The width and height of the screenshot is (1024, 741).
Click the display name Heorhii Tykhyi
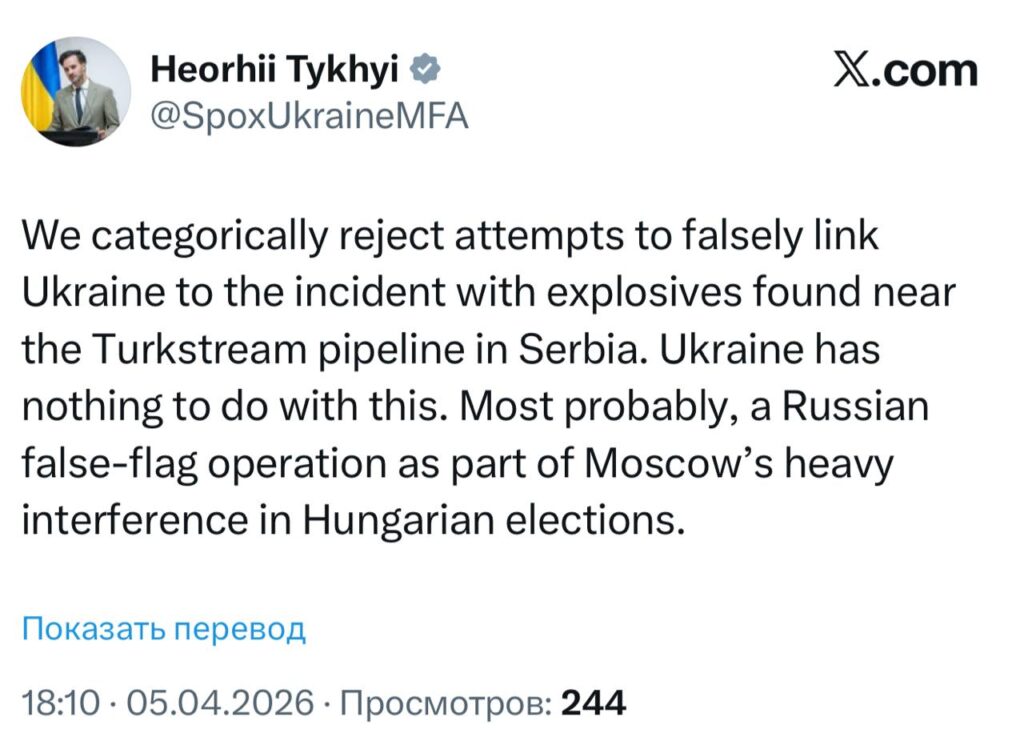[276, 71]
